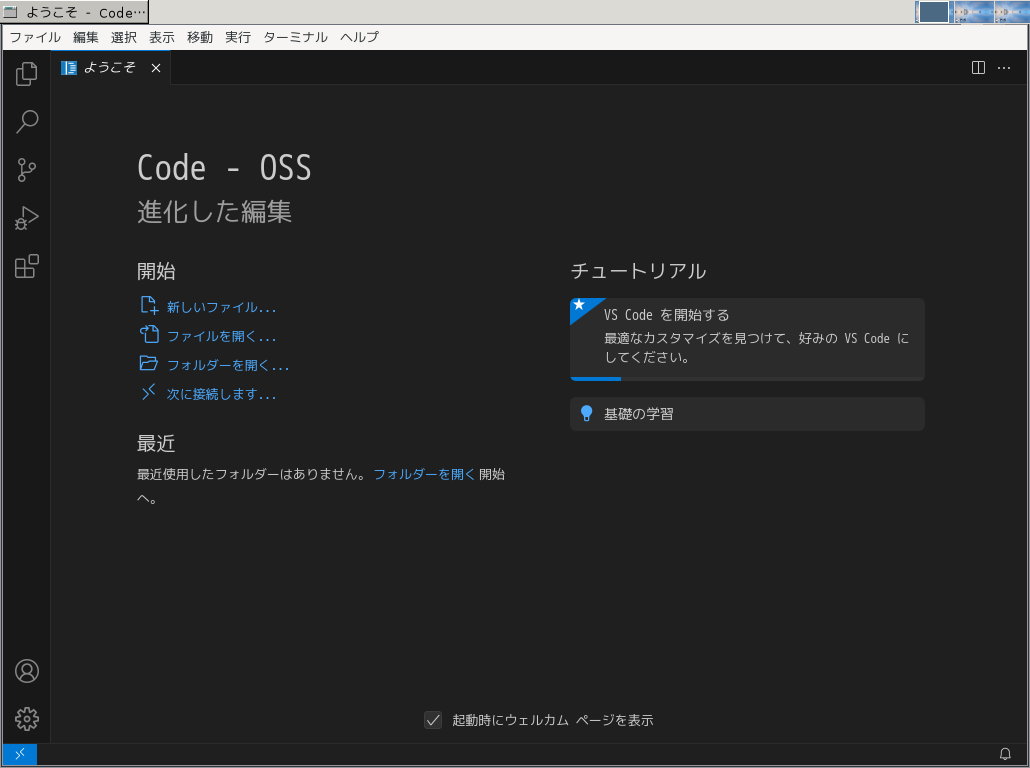Open the Accounts icon in activity bar
Screen dimensions: 1030x768
click(26, 671)
